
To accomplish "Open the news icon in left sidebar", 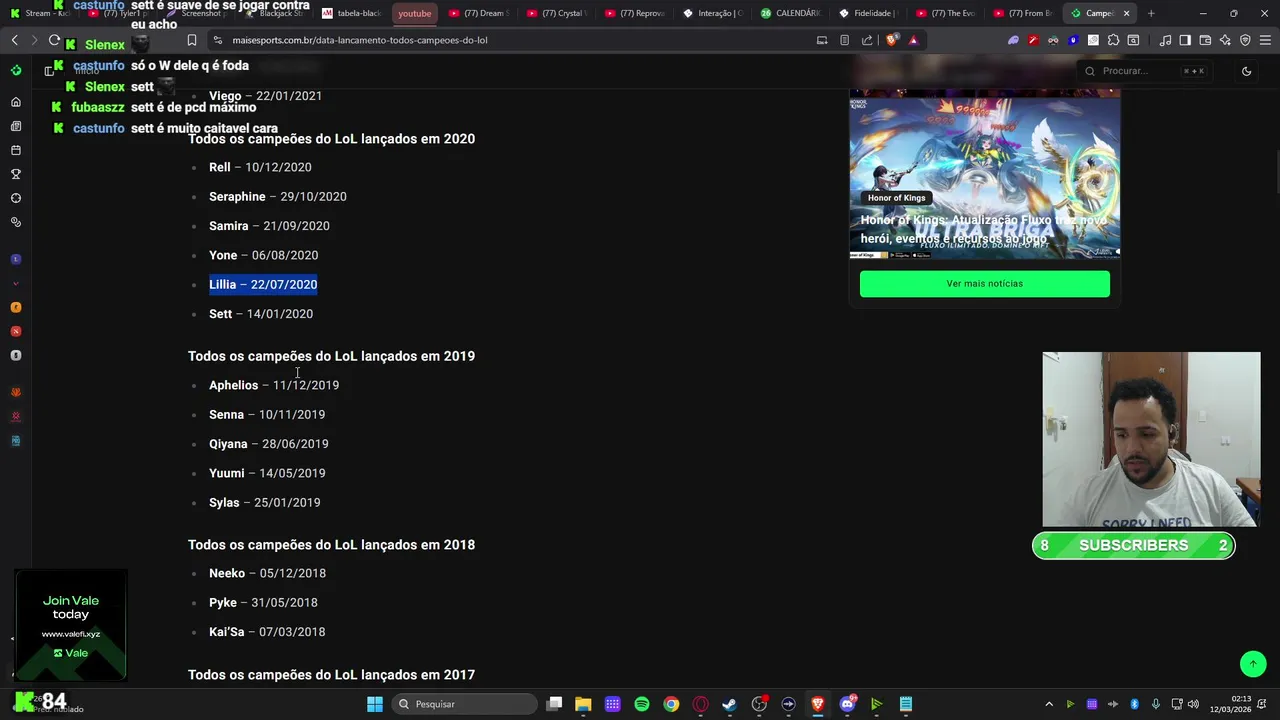I will (16, 126).
